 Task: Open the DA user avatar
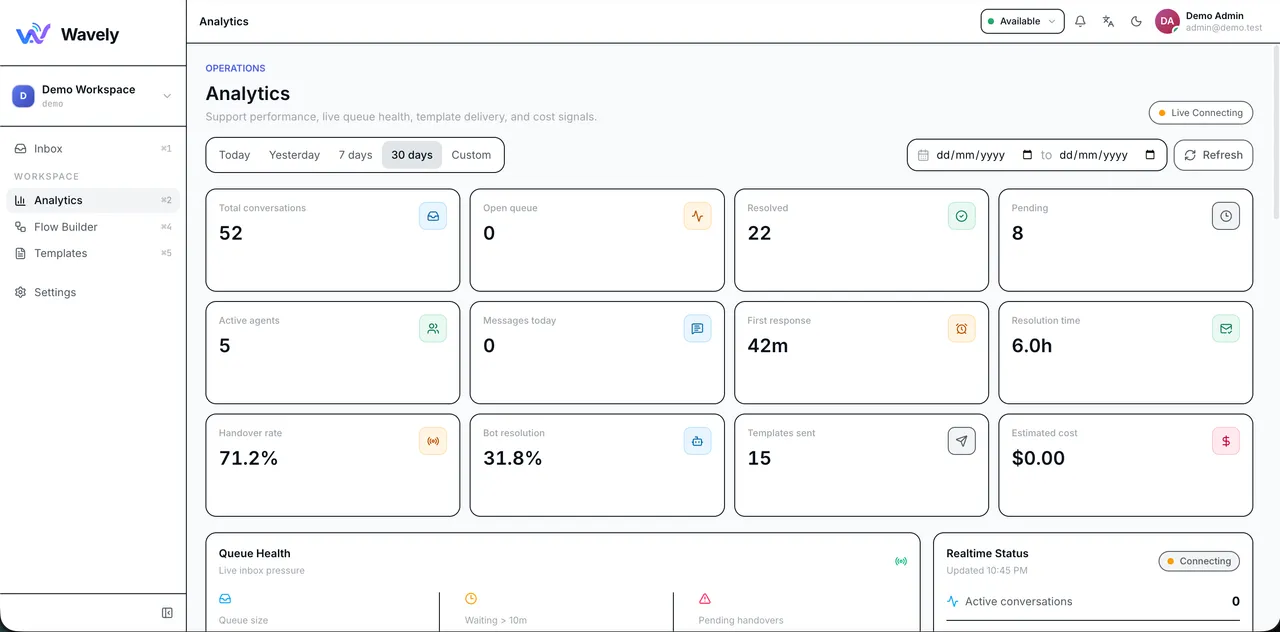coord(1167,21)
